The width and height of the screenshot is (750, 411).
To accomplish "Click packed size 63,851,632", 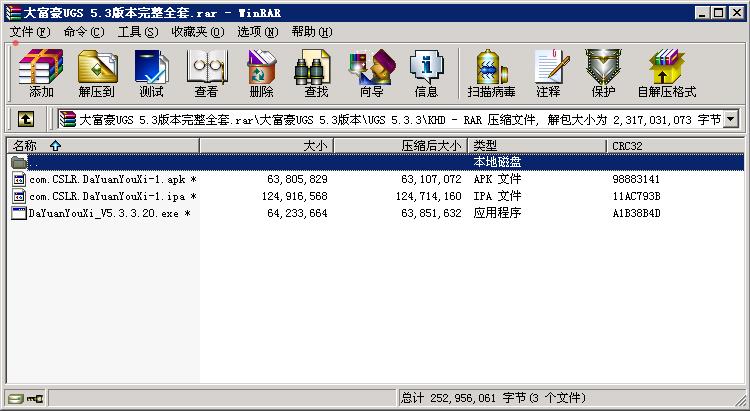I will pos(431,213).
